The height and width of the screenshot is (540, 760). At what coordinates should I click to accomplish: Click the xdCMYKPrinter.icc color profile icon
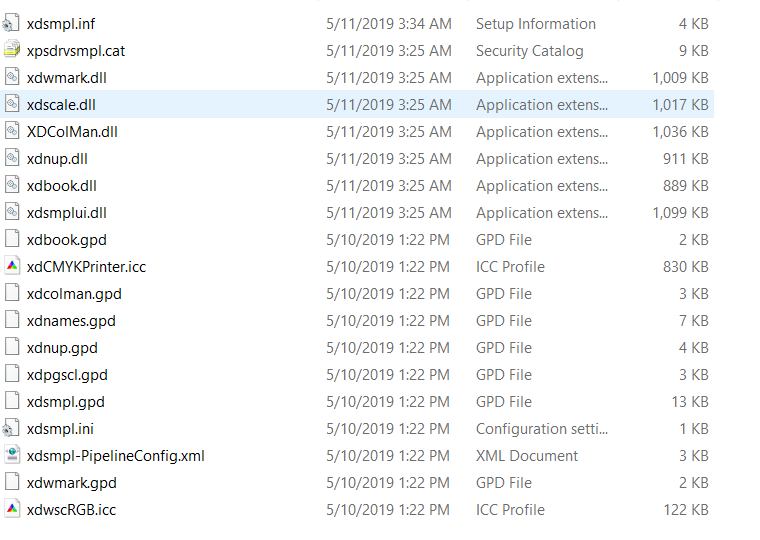click(x=12, y=267)
